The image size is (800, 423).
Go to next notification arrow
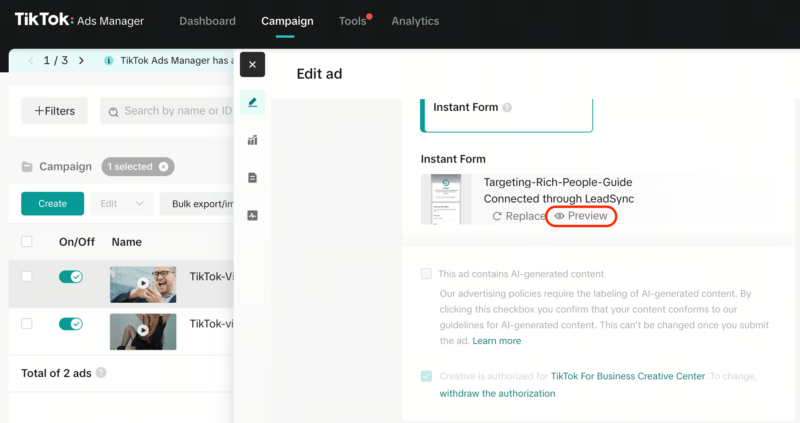pyautogui.click(x=81, y=61)
